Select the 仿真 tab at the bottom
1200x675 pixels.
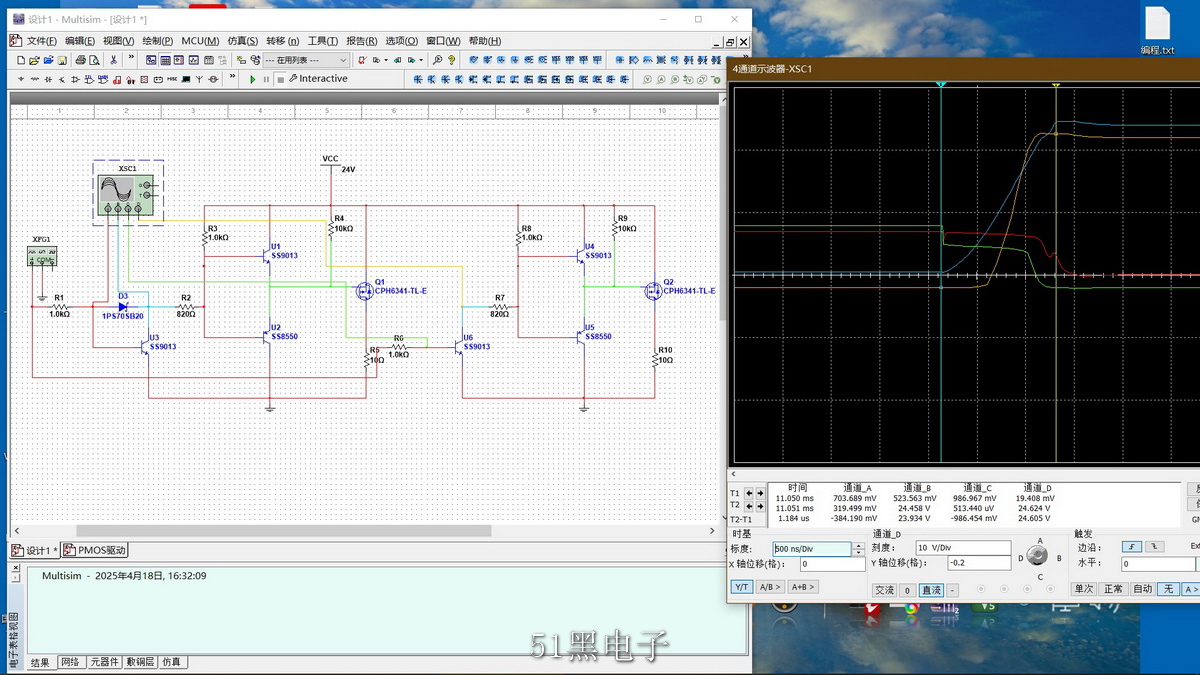click(x=172, y=662)
